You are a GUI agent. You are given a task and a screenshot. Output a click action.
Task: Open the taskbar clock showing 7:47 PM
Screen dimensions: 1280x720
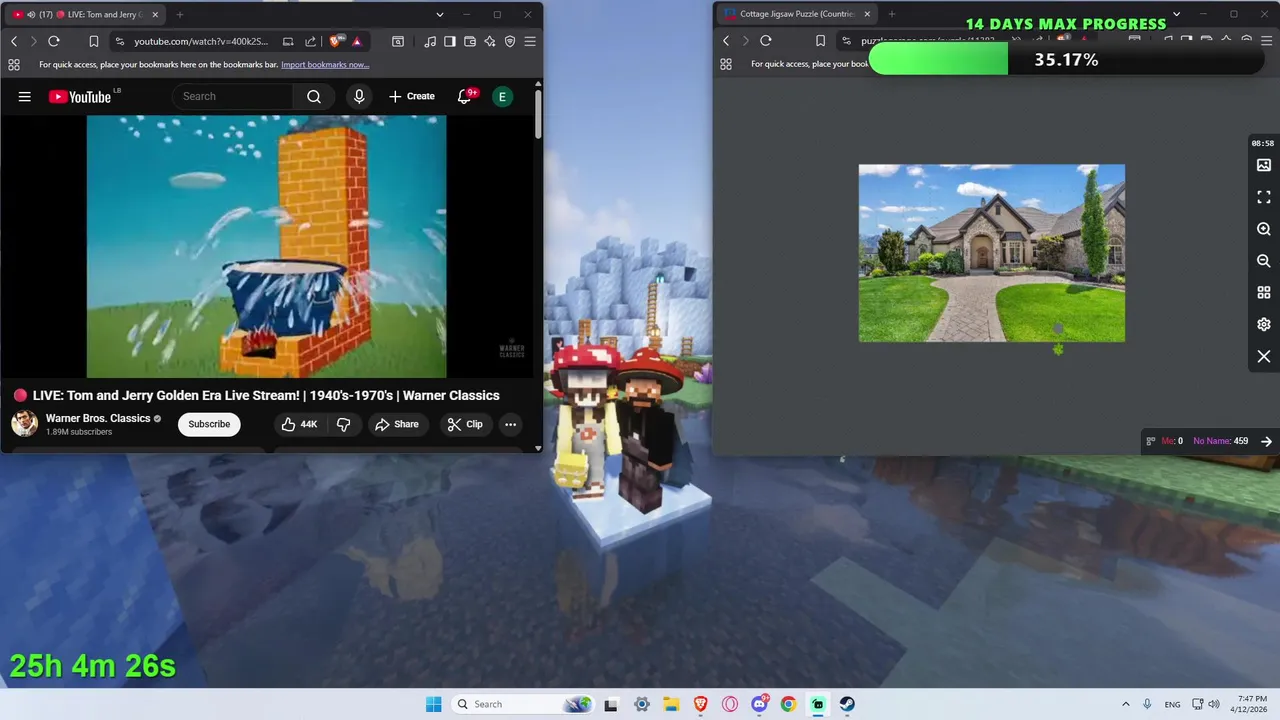click(x=1251, y=704)
